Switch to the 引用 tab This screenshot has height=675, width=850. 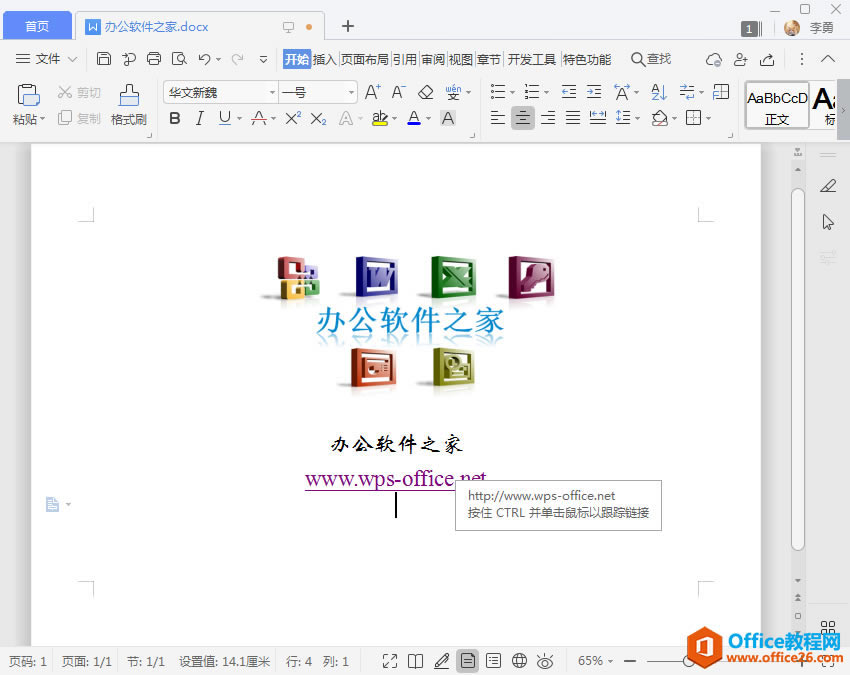pos(405,59)
